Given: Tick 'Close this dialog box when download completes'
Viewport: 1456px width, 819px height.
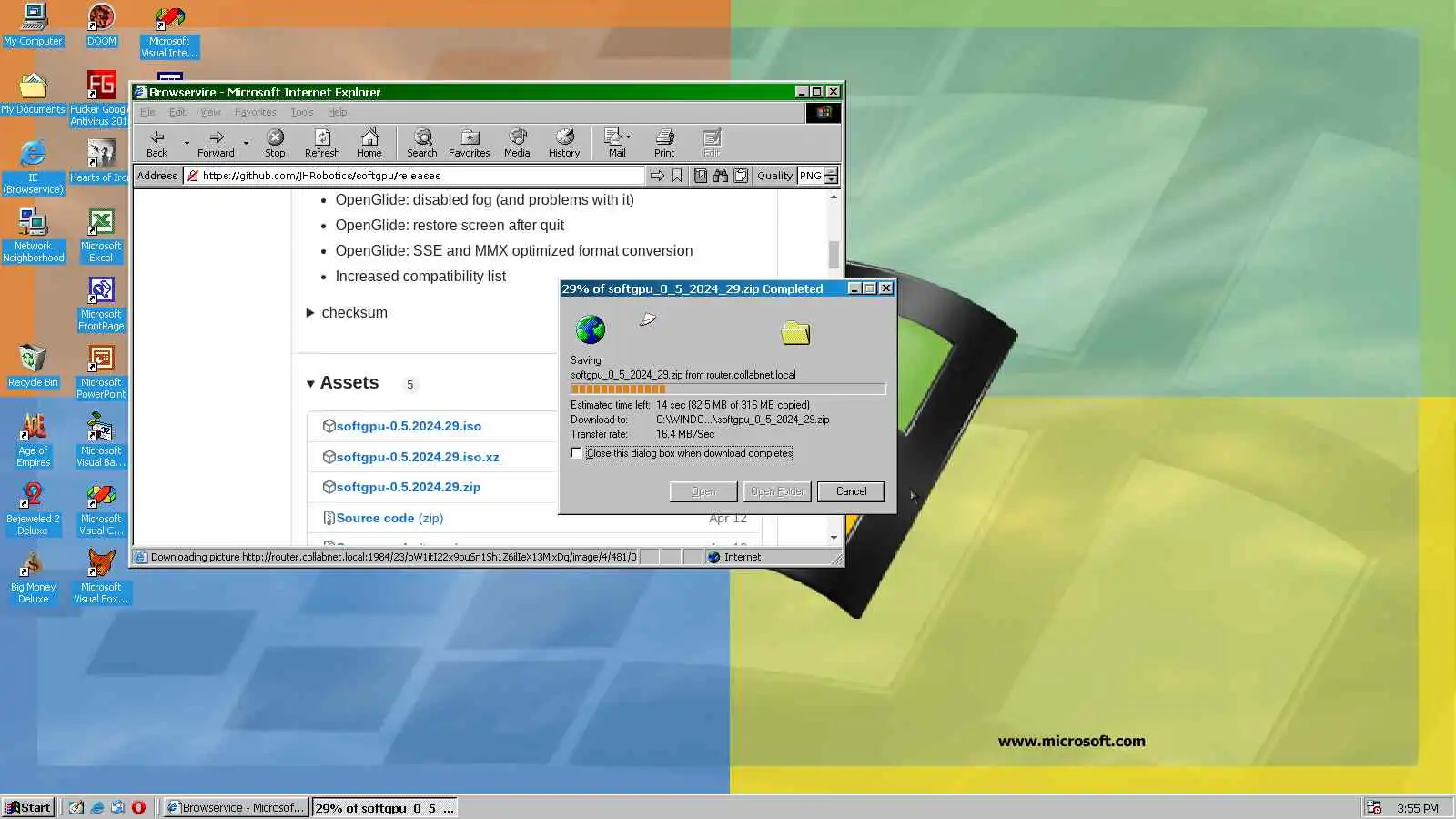Looking at the screenshot, I should (577, 453).
